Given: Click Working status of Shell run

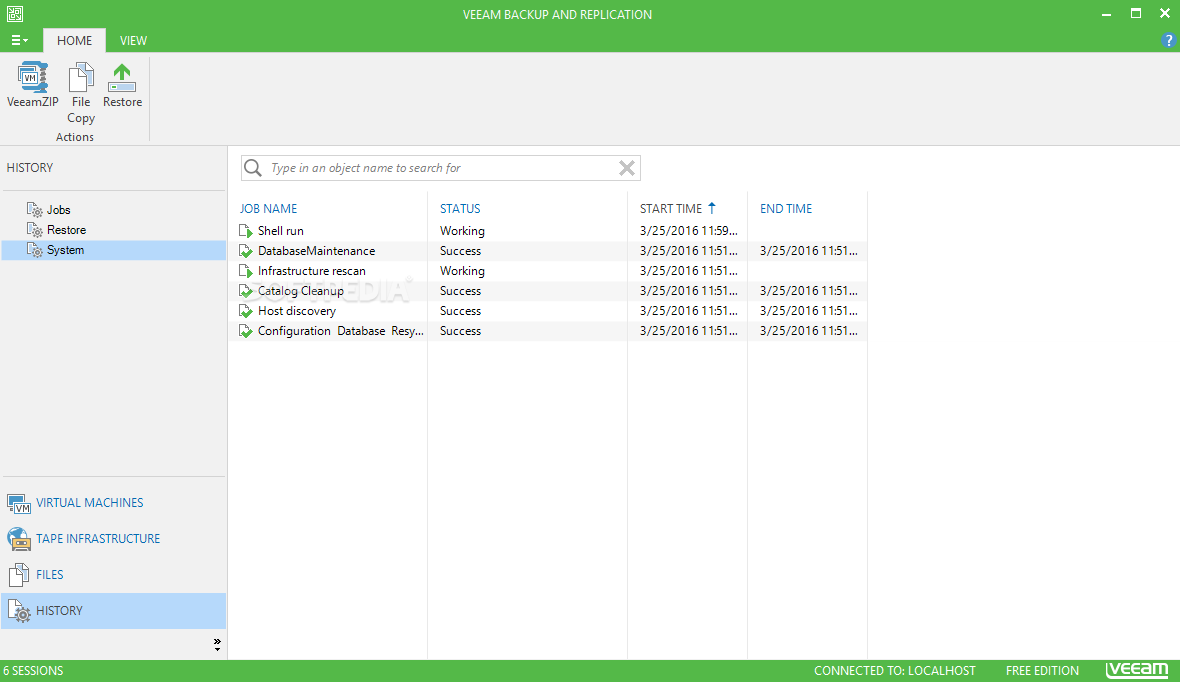Looking at the screenshot, I should (x=462, y=231).
